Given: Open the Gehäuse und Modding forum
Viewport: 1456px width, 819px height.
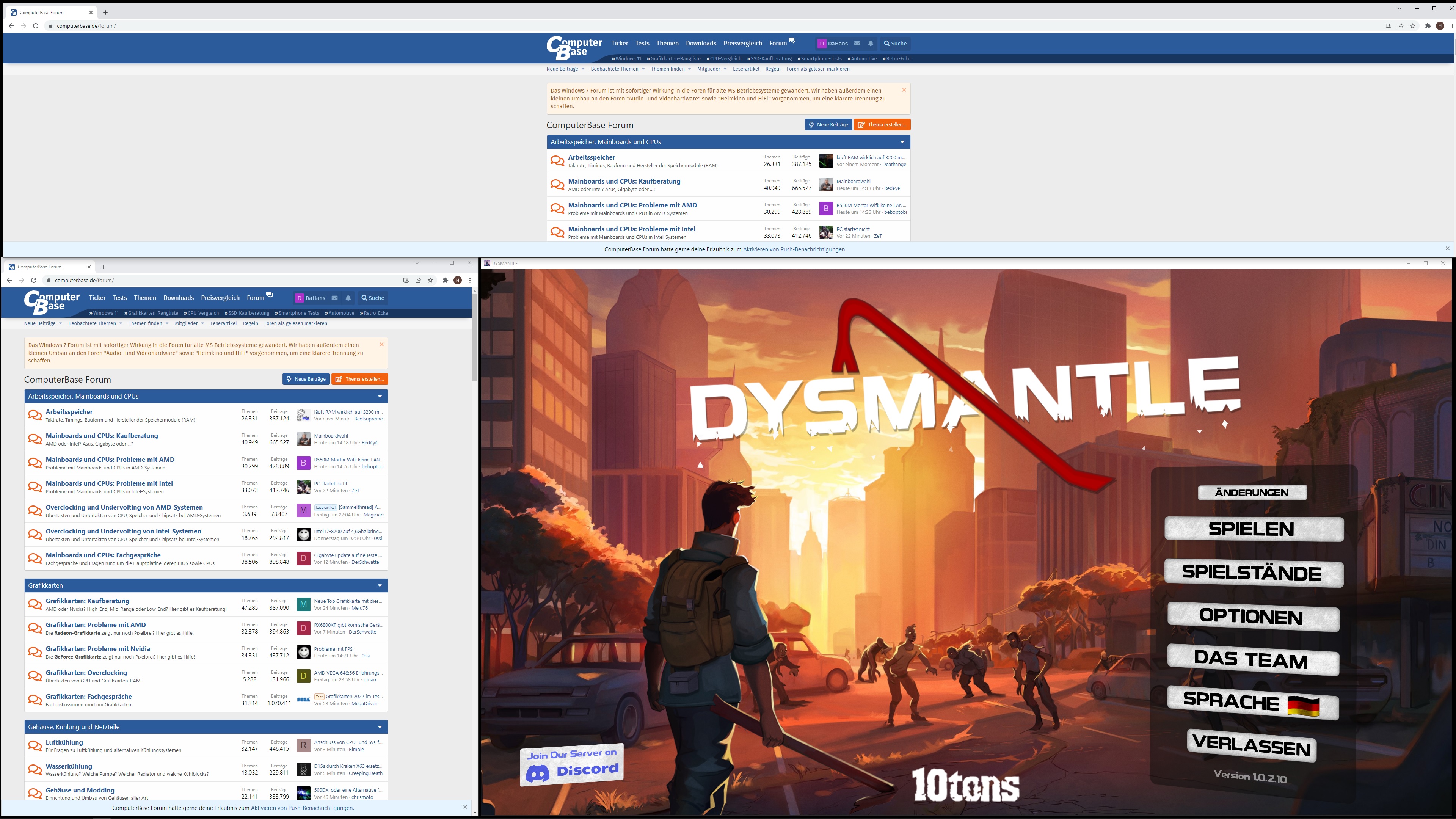Looking at the screenshot, I should tap(80, 790).
